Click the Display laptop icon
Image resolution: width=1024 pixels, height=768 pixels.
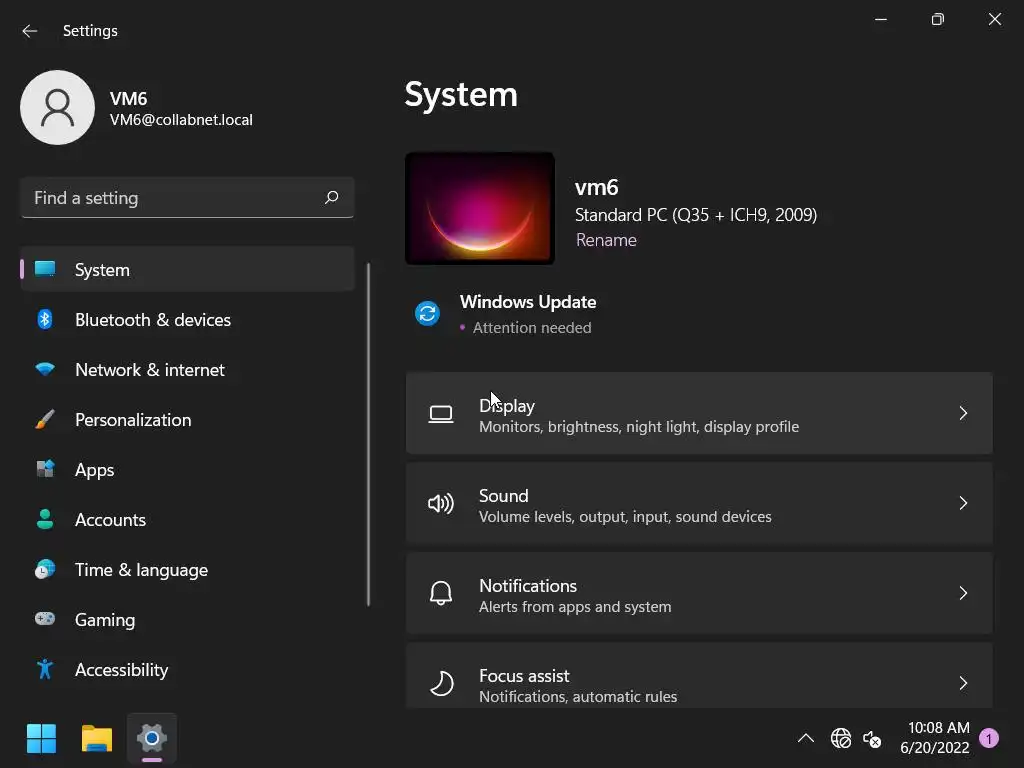click(x=441, y=414)
